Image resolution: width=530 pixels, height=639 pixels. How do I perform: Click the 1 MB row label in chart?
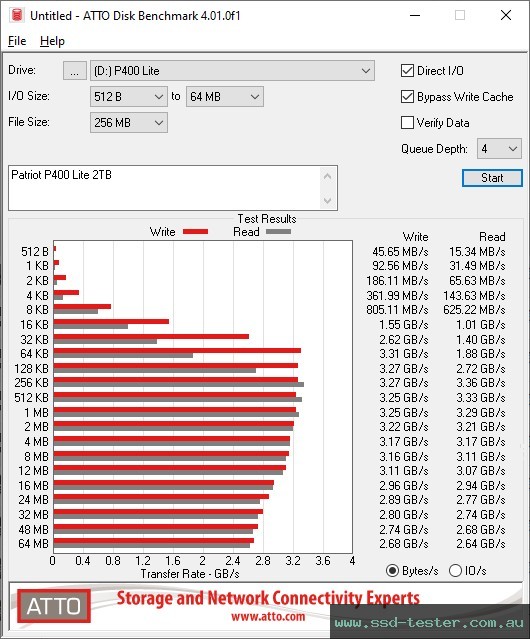(x=36, y=413)
